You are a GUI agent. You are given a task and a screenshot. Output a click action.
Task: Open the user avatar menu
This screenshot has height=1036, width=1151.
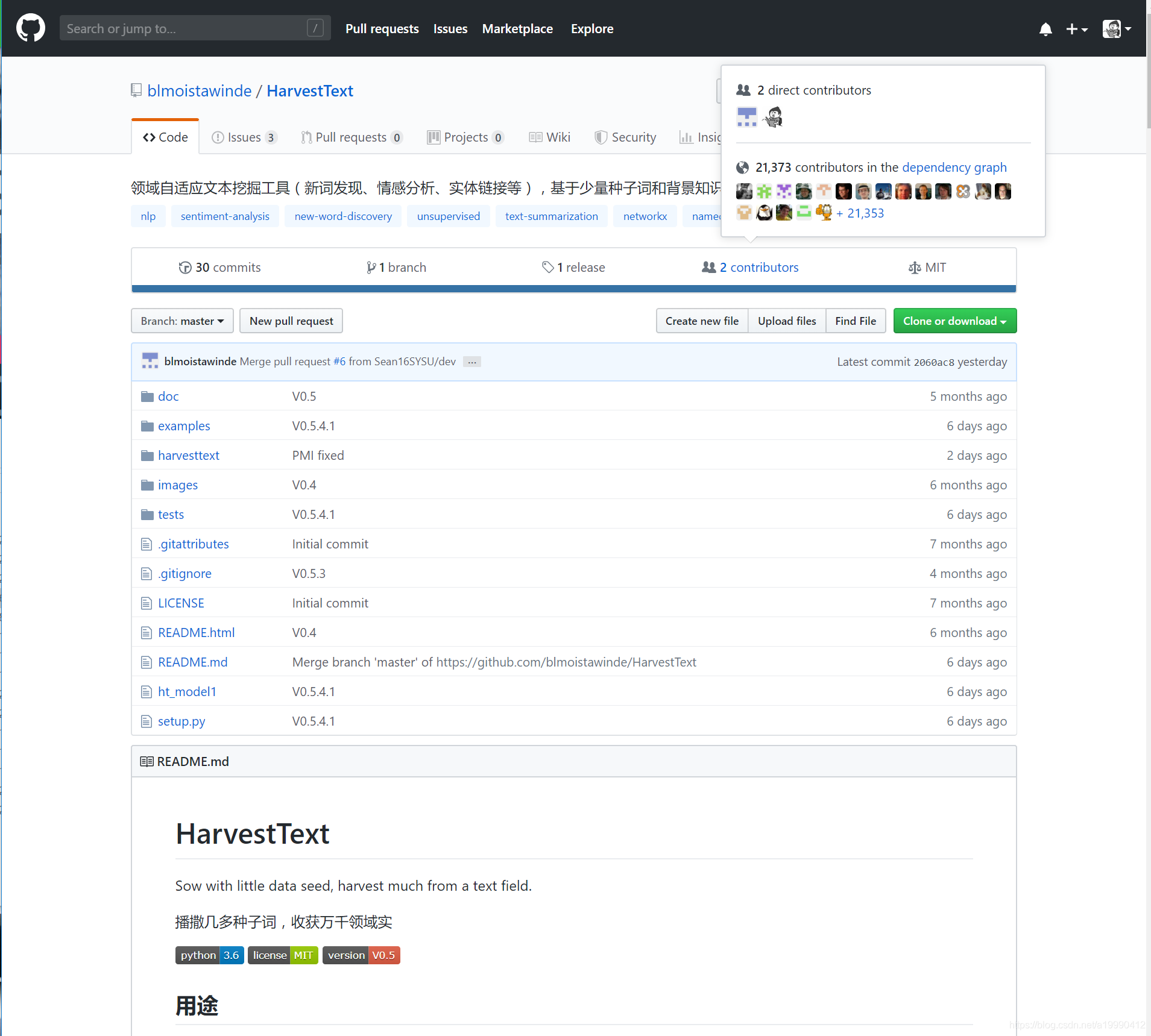1117,28
